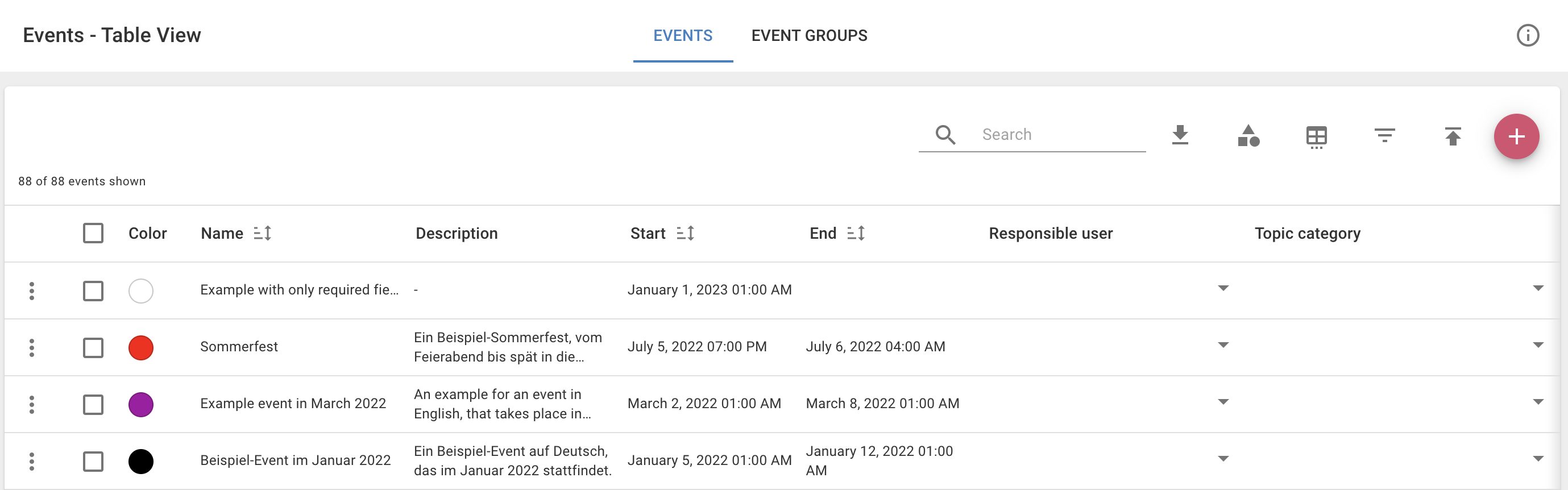
Task: Sort by Name column sort icon
Action: (262, 233)
